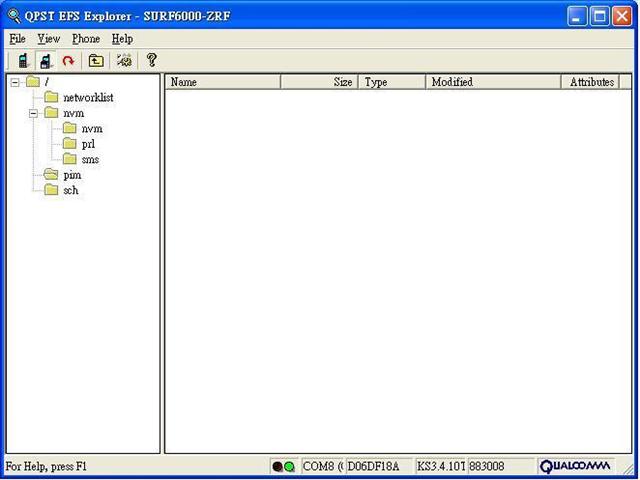This screenshot has width=640, height=480.
Task: Click the status indicator lights in the status bar
Action: tap(284, 466)
